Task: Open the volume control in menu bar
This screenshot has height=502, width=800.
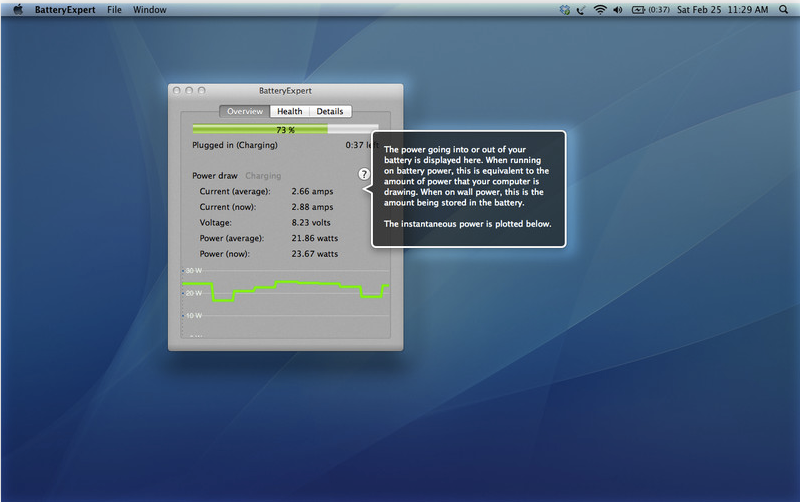Action: coord(618,10)
